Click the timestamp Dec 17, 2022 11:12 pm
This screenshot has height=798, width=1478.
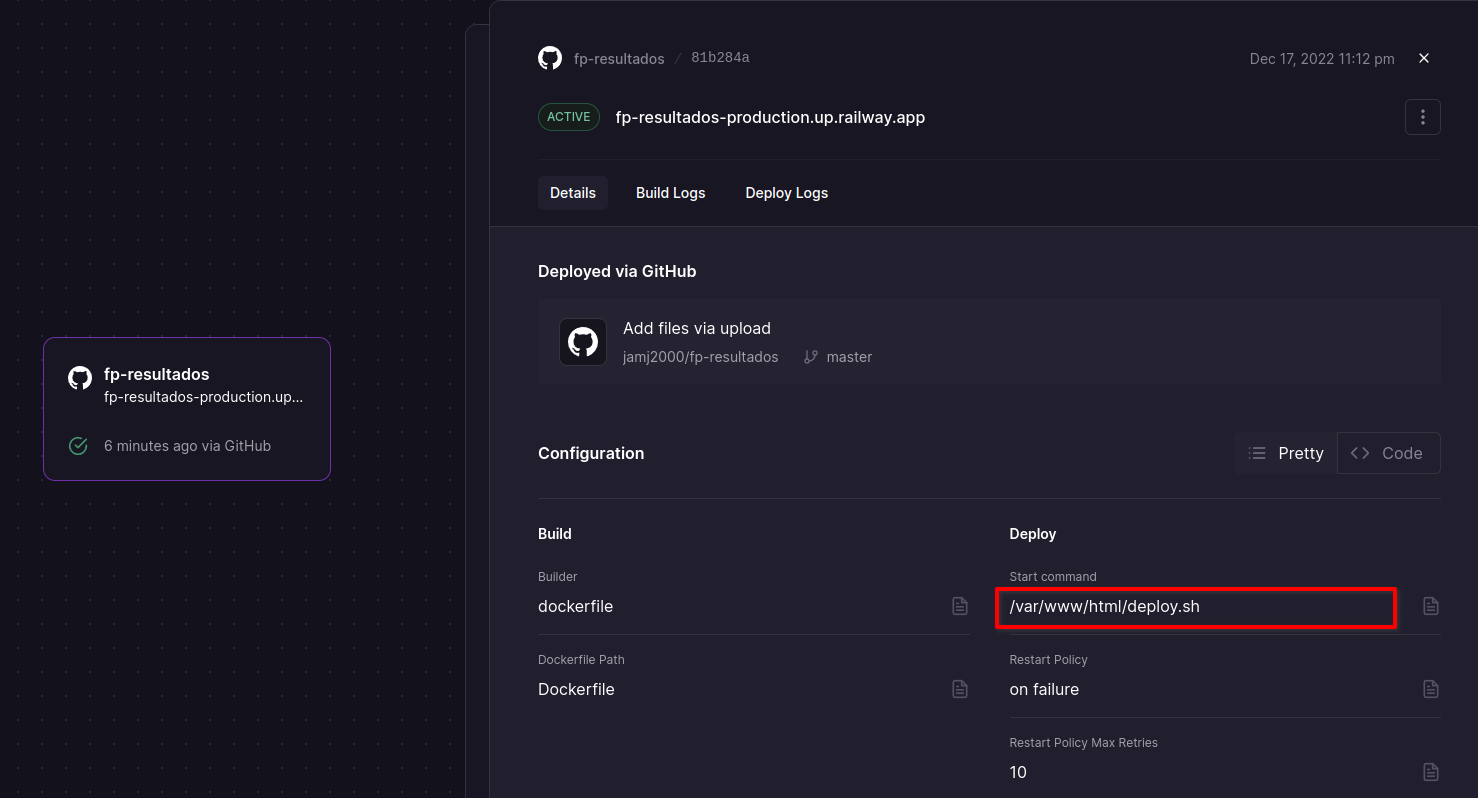coord(1322,59)
